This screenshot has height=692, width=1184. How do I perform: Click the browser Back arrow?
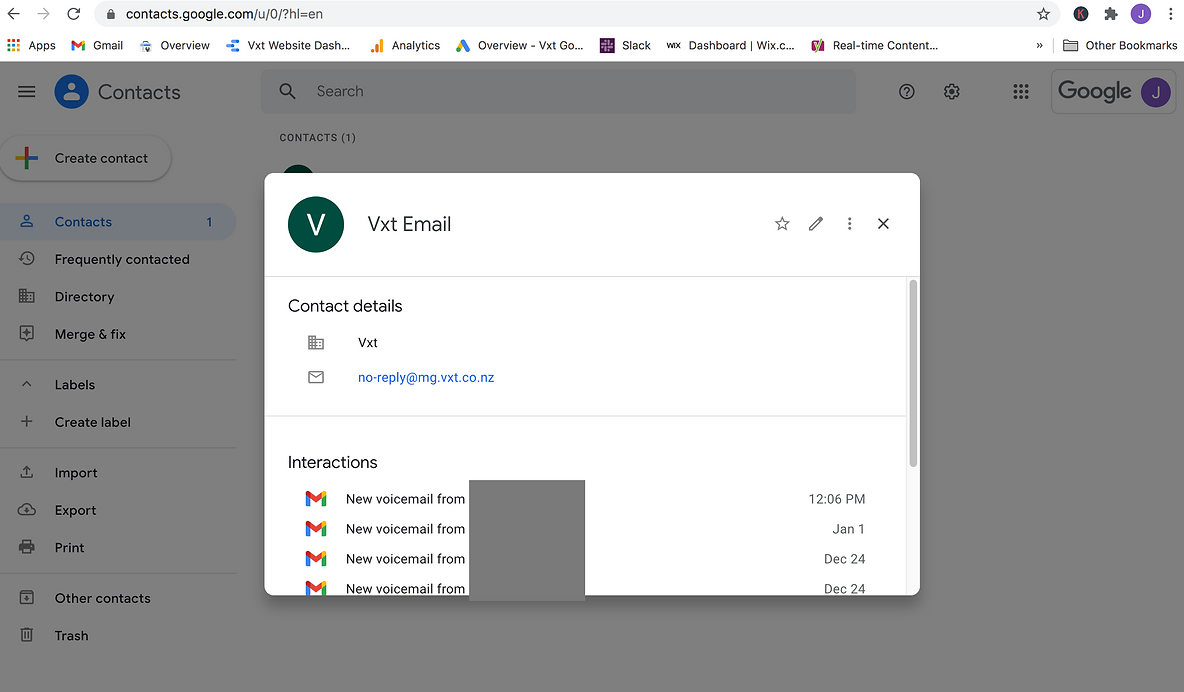click(14, 14)
